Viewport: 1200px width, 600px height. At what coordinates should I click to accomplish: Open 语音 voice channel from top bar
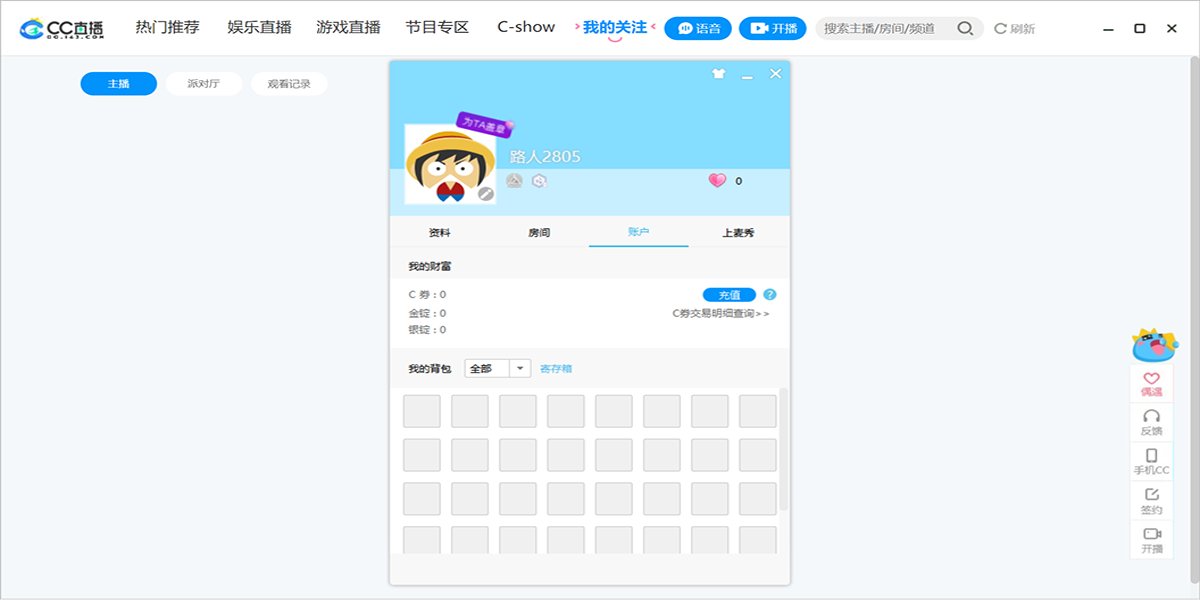click(x=700, y=28)
